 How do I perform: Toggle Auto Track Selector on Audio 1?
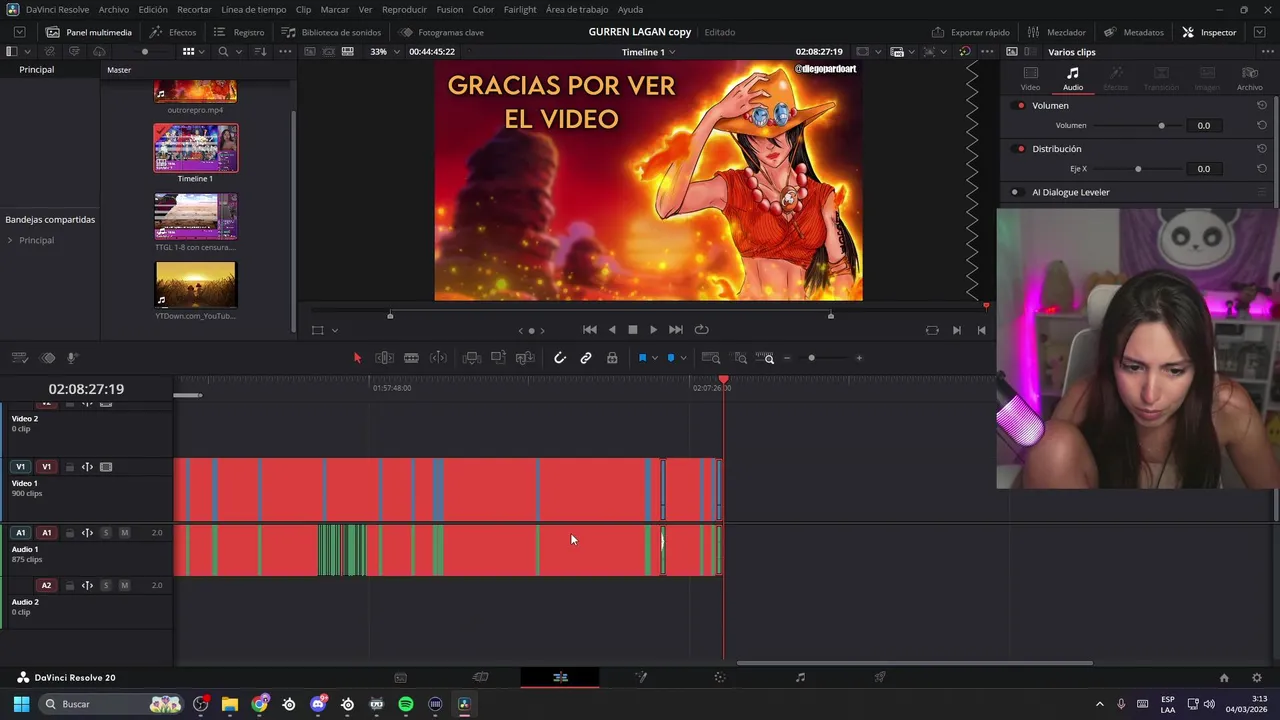pos(87,533)
